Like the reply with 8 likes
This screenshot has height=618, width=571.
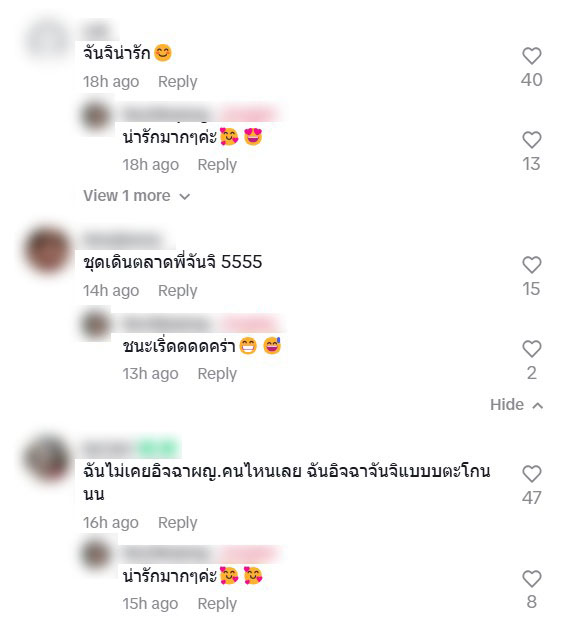pyautogui.click(x=532, y=579)
